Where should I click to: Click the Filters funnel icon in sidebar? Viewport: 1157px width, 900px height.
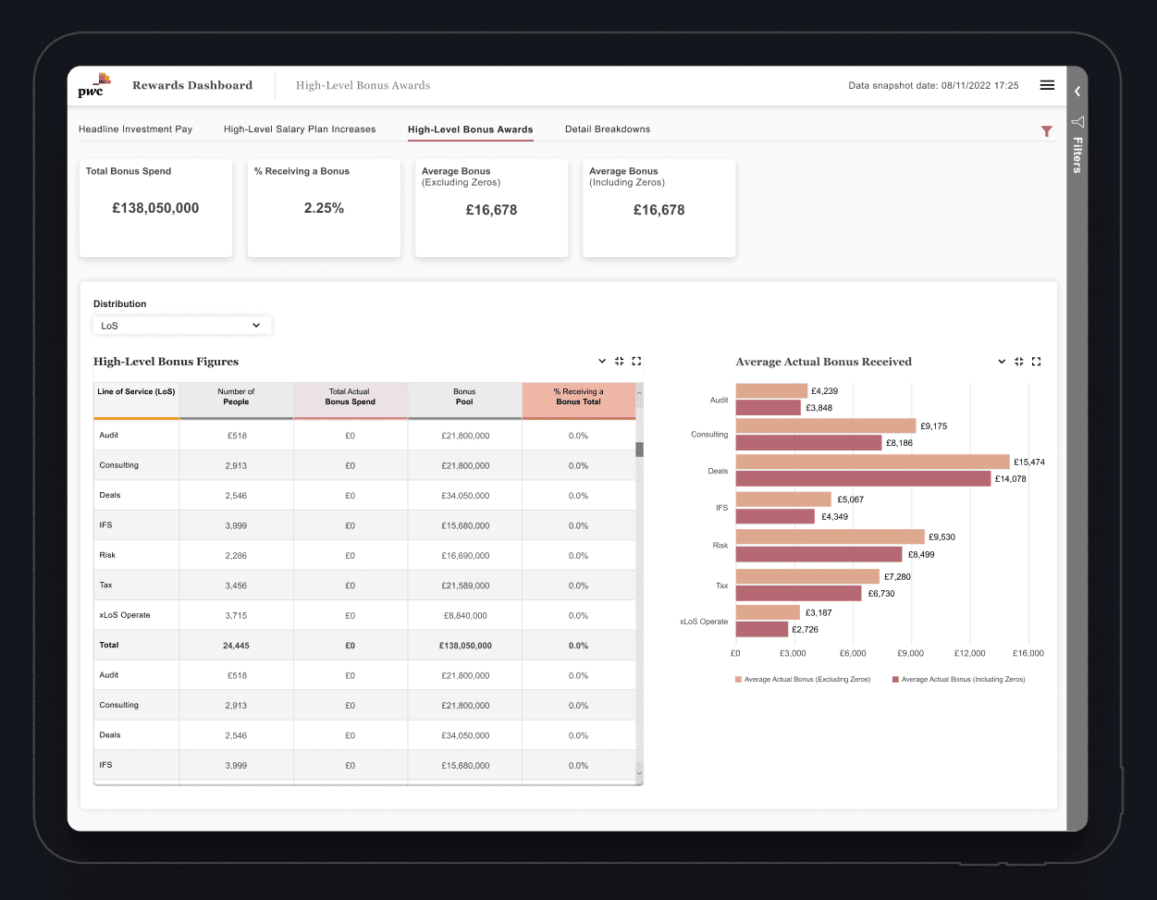pos(1077,122)
